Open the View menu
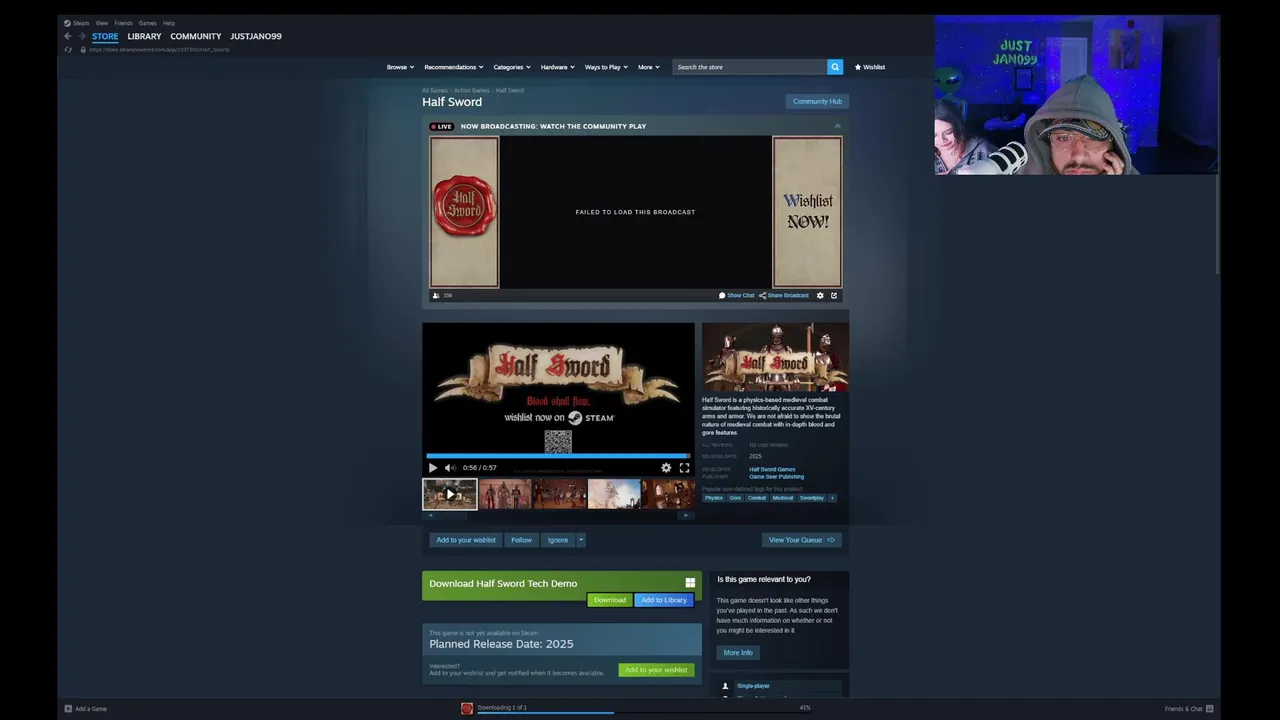 [x=102, y=23]
